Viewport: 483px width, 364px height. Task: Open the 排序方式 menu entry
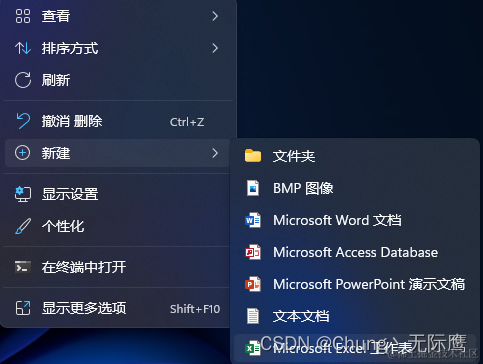tap(118, 48)
